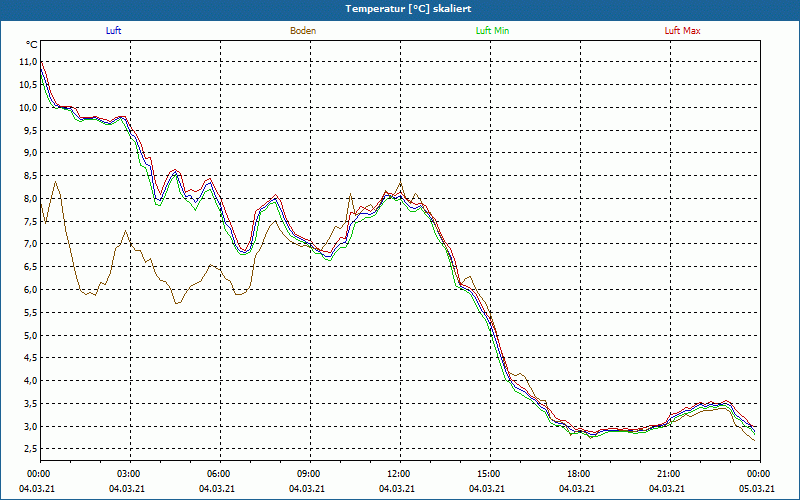Screen dimensions: 800x500
Task: Click the 10,0 y-axis value
Action: pos(29,107)
